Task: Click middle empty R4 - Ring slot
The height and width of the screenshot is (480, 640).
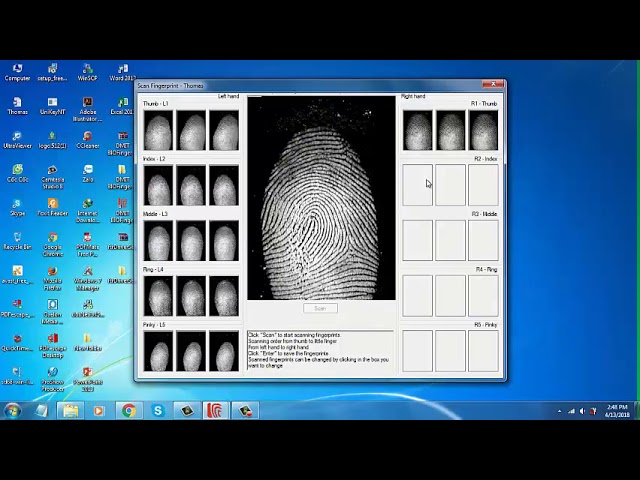Action: pyautogui.click(x=451, y=296)
